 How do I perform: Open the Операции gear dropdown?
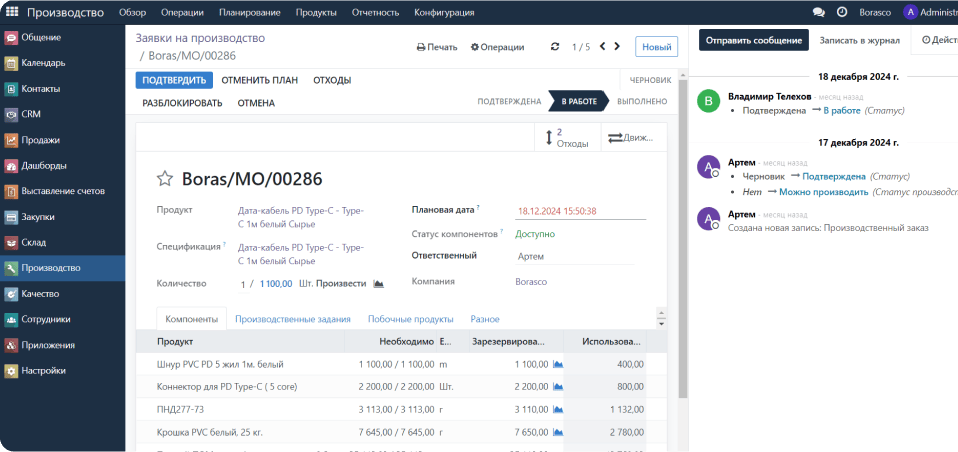(x=497, y=47)
